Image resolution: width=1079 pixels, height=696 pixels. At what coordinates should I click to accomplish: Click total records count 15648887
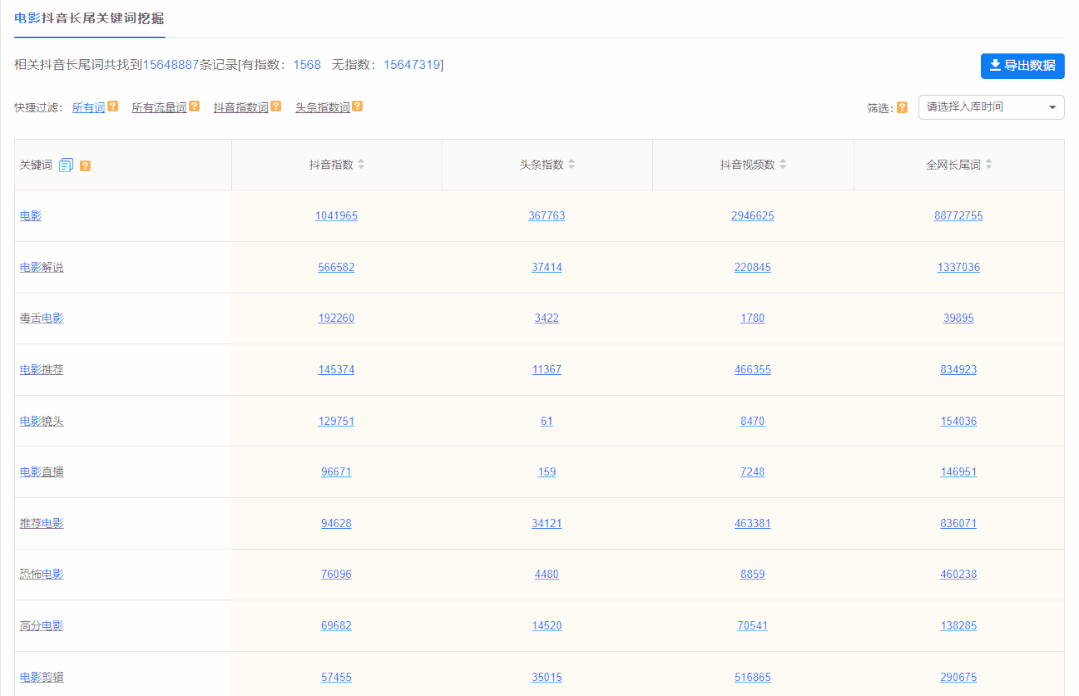point(171,65)
